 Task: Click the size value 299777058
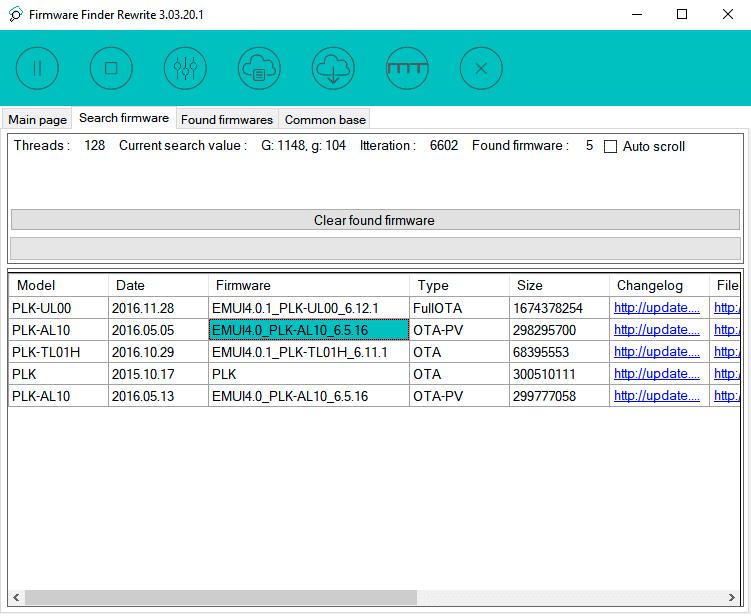point(560,396)
